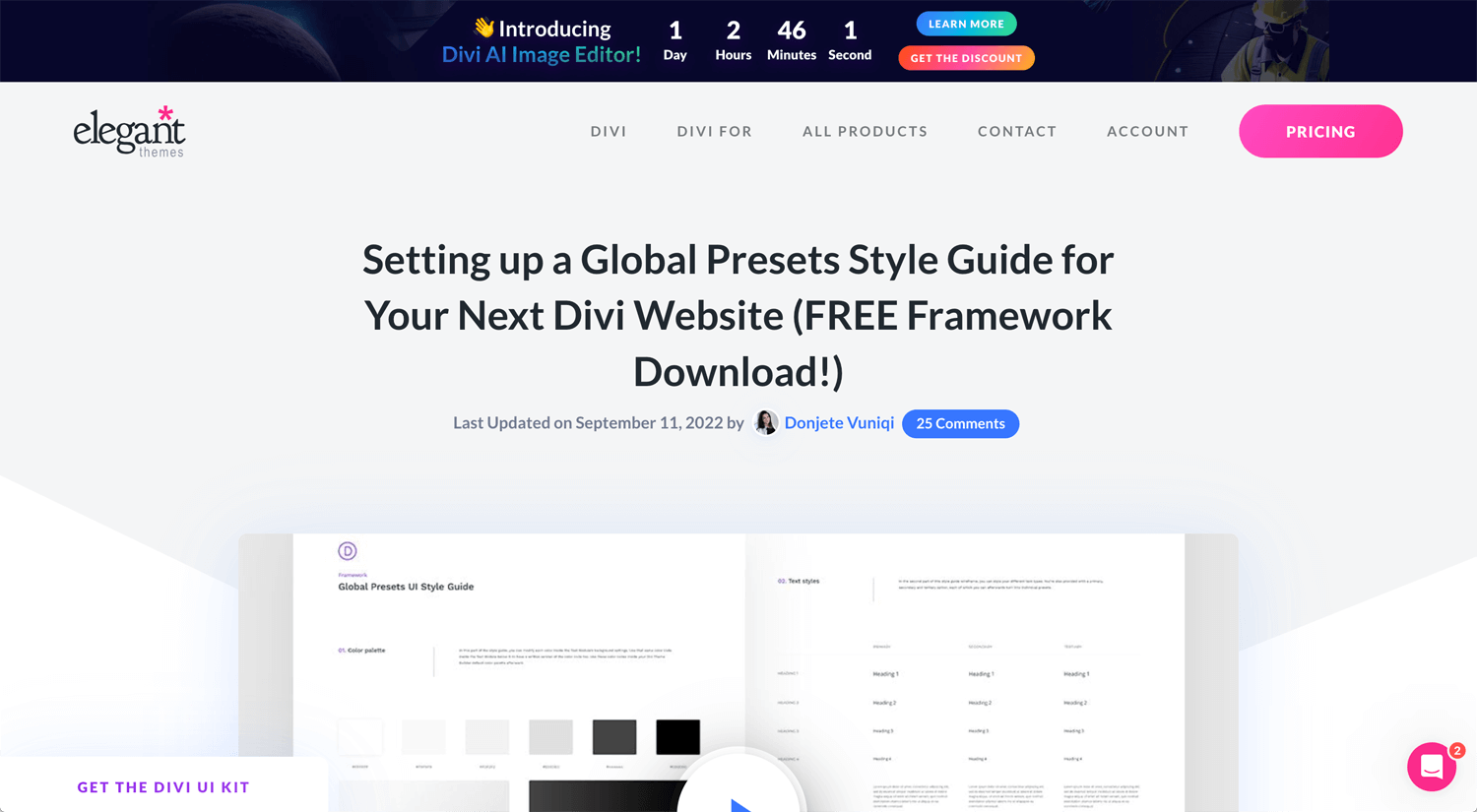Open author link Donjete Vuniqi
The image size is (1477, 812).
[839, 423]
